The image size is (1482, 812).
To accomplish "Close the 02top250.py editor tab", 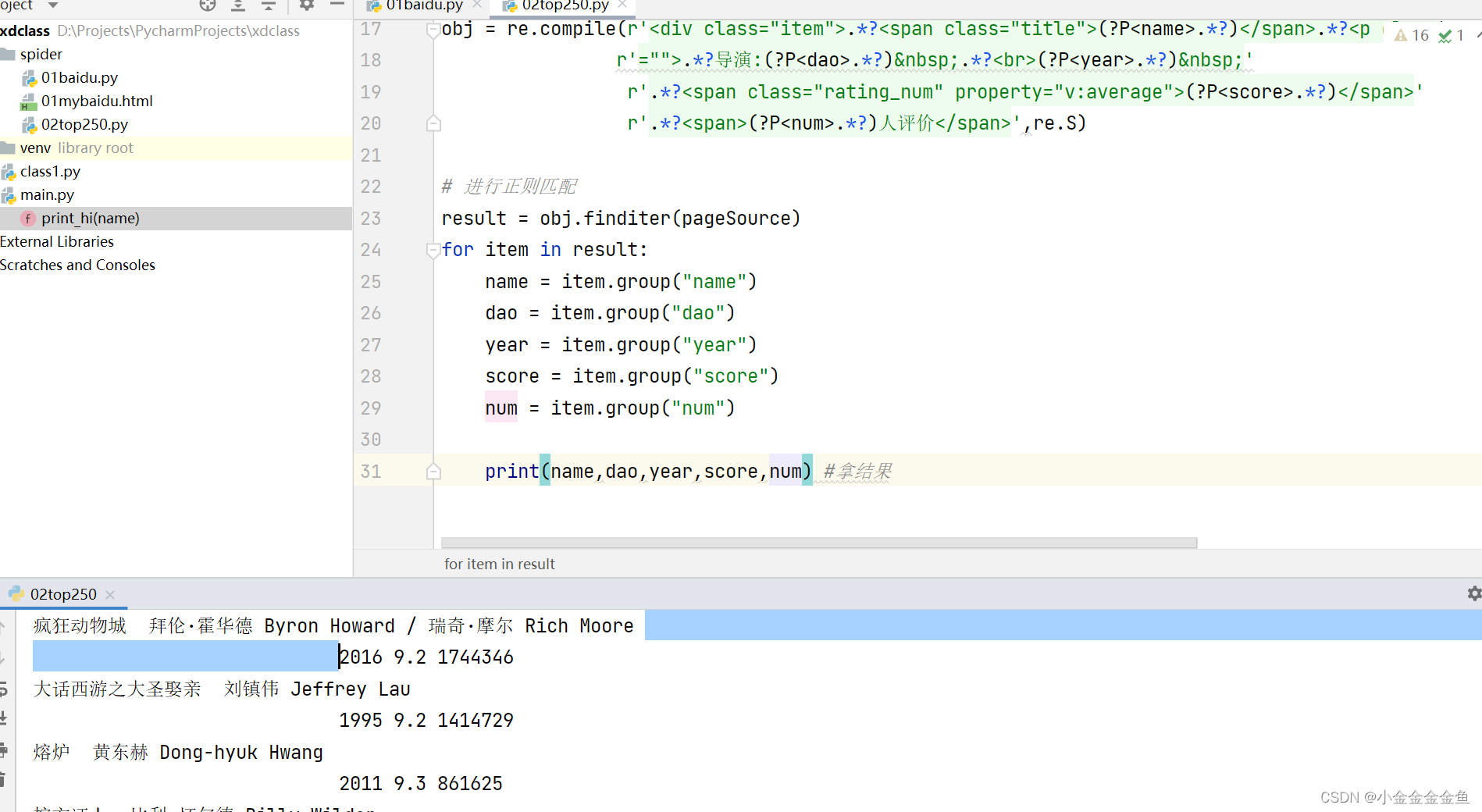I will [x=622, y=5].
